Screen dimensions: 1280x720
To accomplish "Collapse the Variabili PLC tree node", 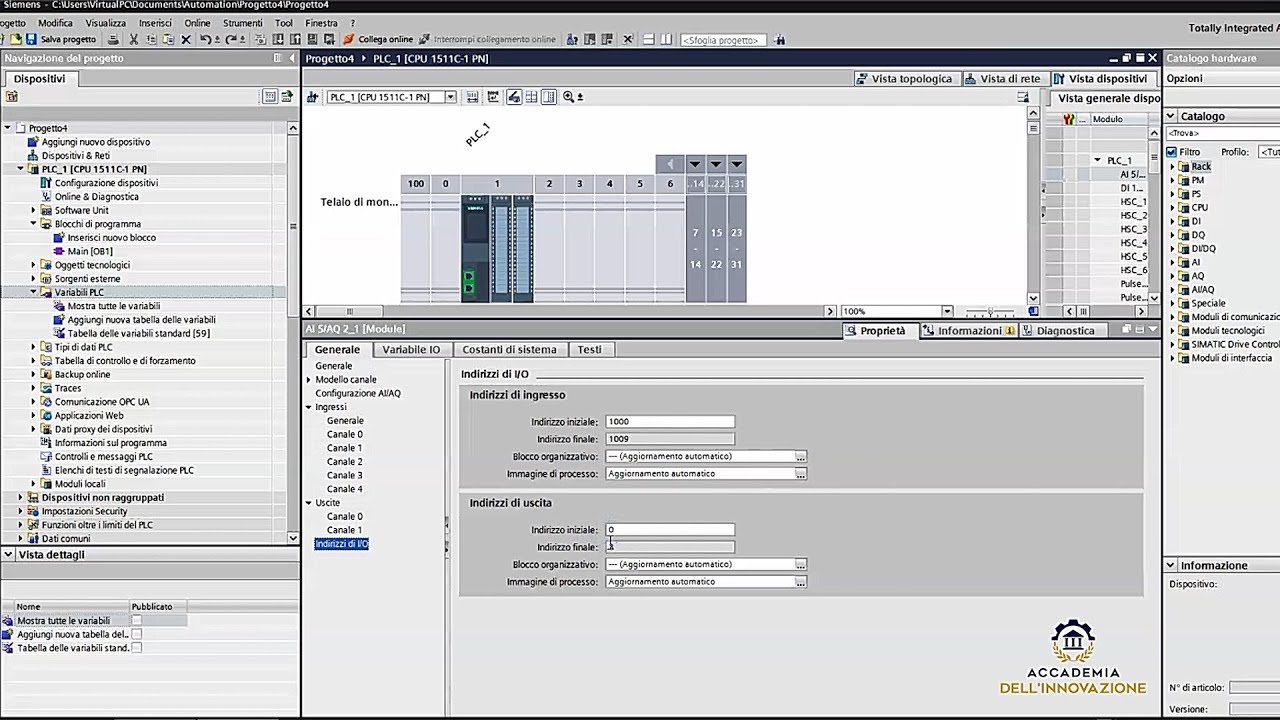I will coord(33,292).
